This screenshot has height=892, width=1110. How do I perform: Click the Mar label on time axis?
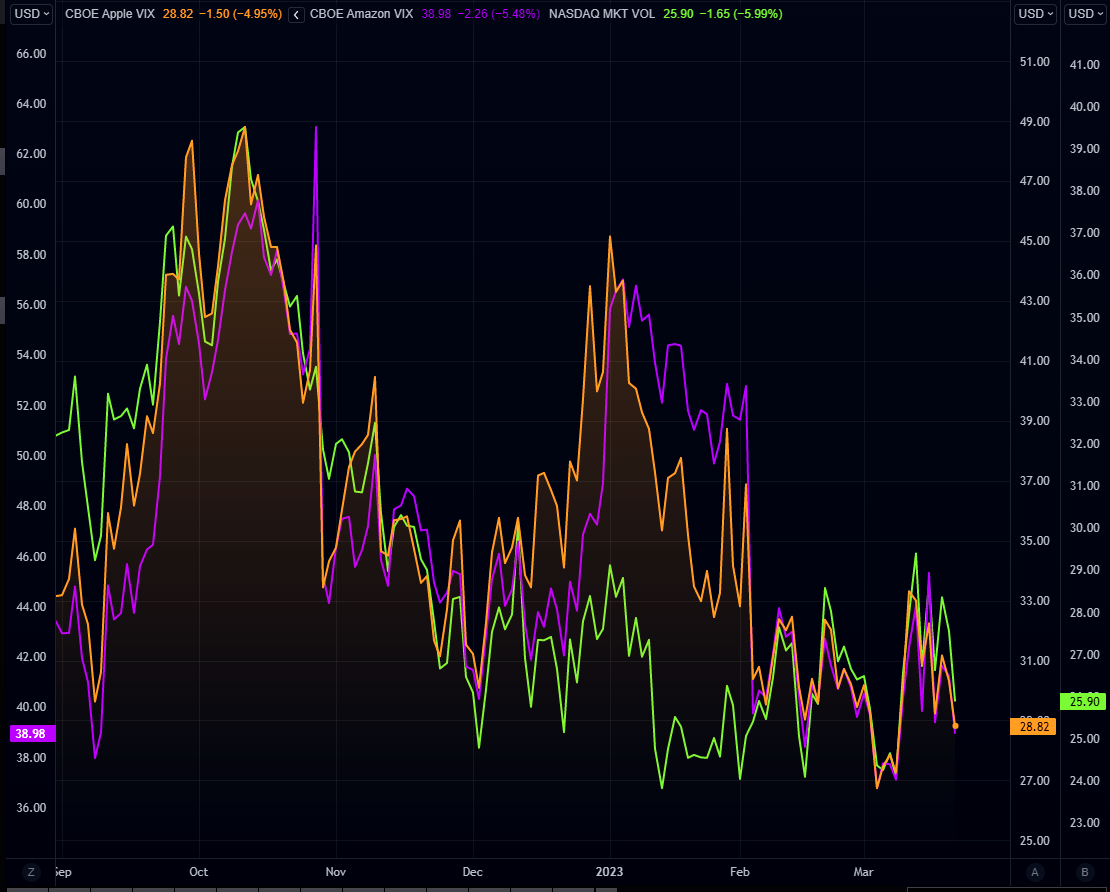click(x=864, y=871)
